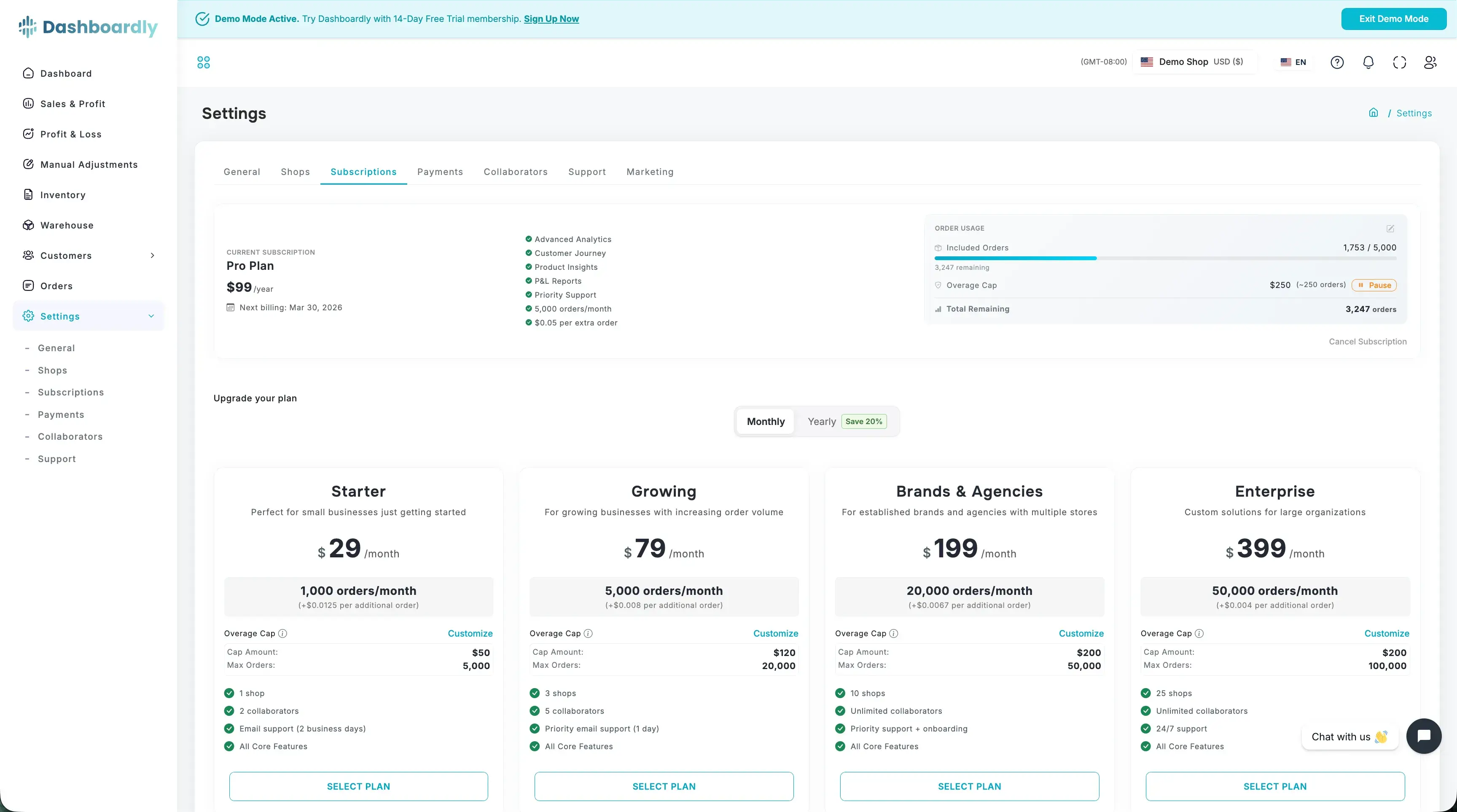
Task: Toggle fullscreen mode icon
Action: tap(1399, 62)
